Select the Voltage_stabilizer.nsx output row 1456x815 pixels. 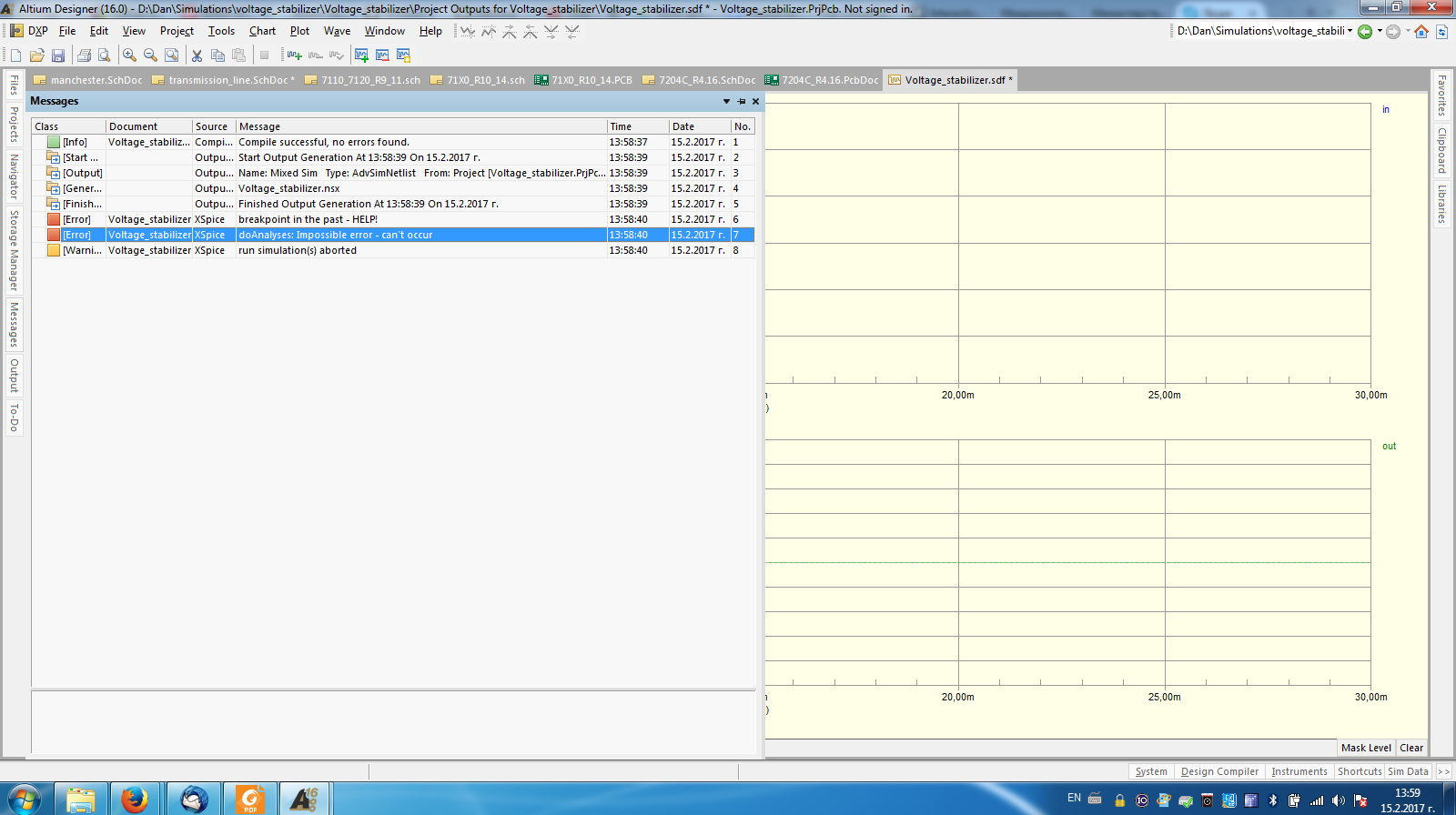tap(393, 188)
